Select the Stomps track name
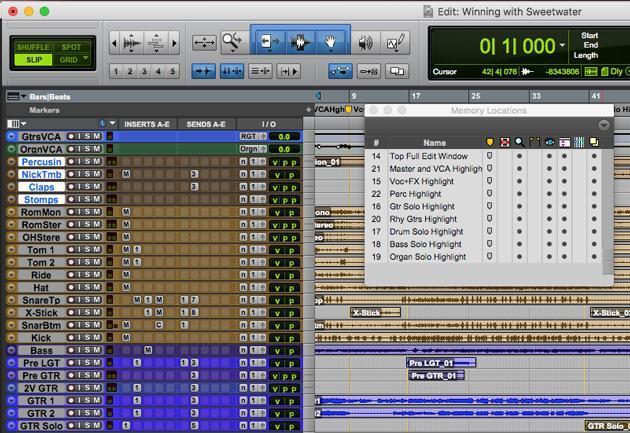This screenshot has width=630, height=433. point(41,200)
